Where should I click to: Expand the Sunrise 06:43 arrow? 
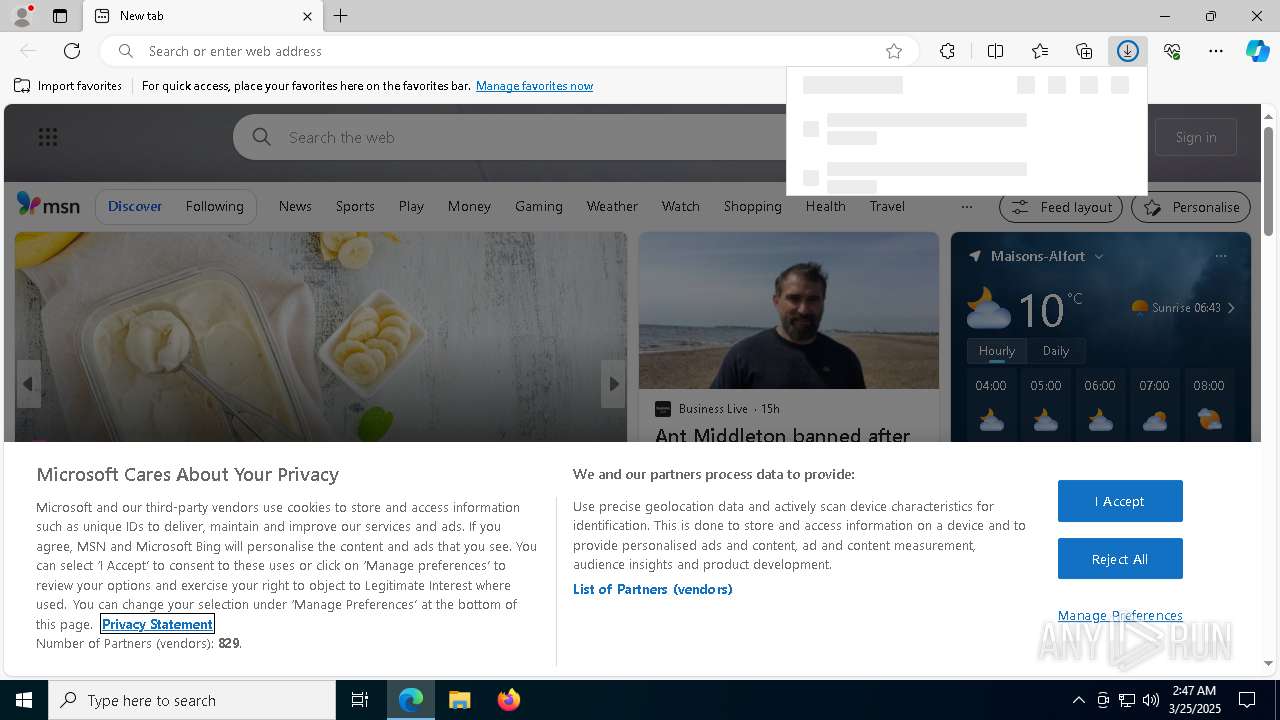[x=1231, y=308]
